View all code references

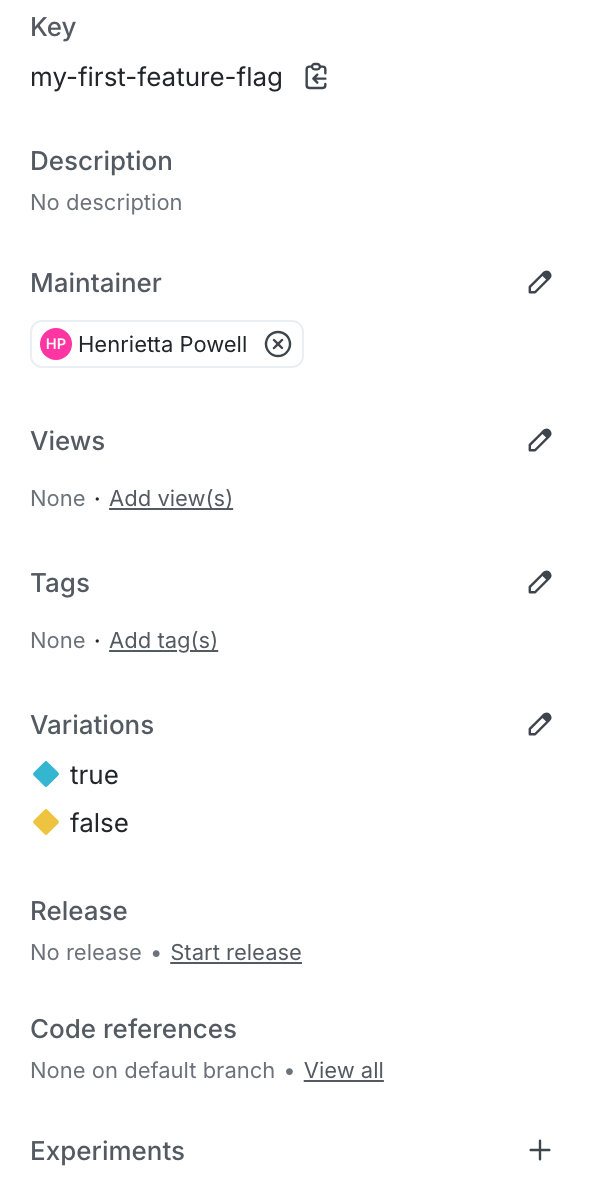344,1070
